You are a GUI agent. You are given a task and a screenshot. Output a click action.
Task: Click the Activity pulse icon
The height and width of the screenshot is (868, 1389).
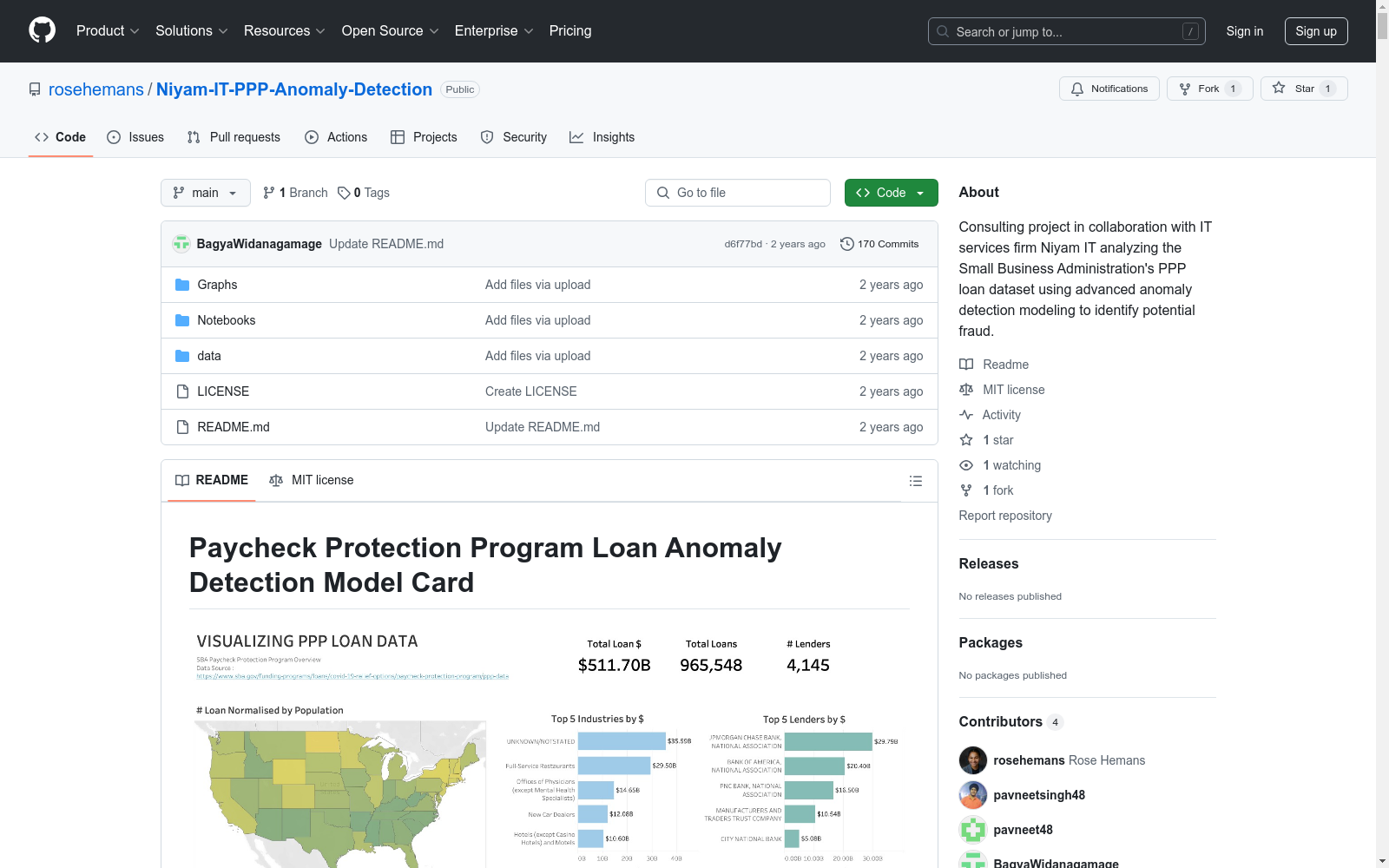[966, 415]
